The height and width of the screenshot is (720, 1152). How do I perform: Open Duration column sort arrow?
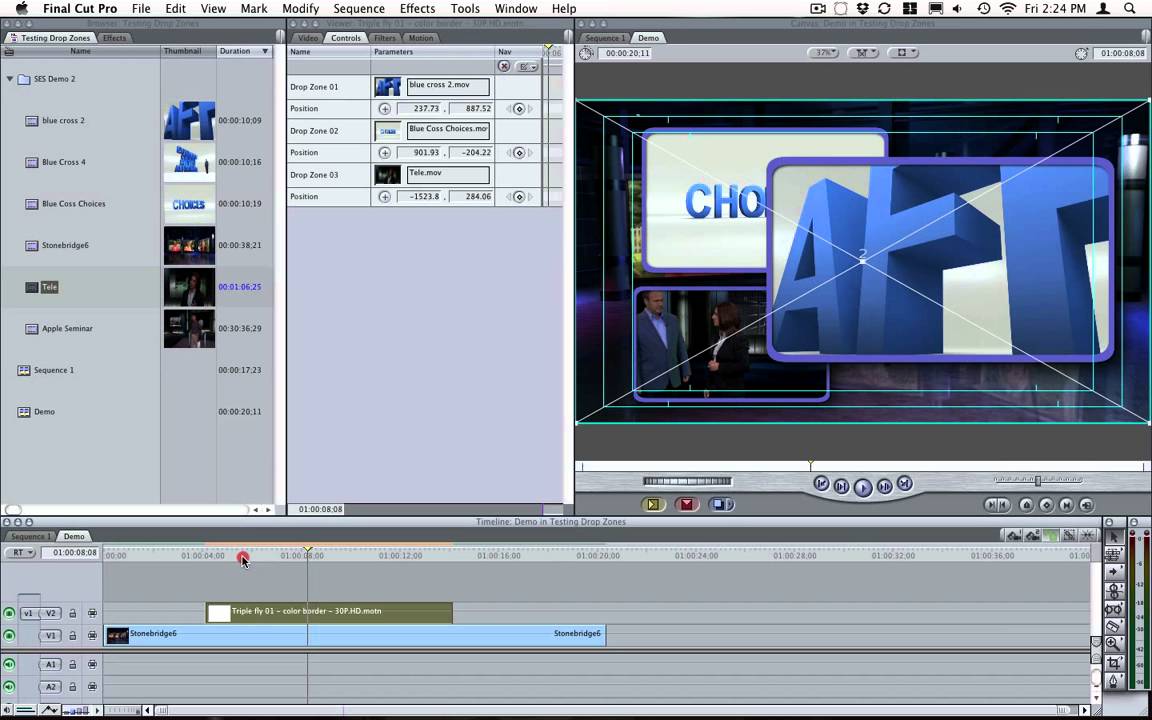(x=265, y=51)
